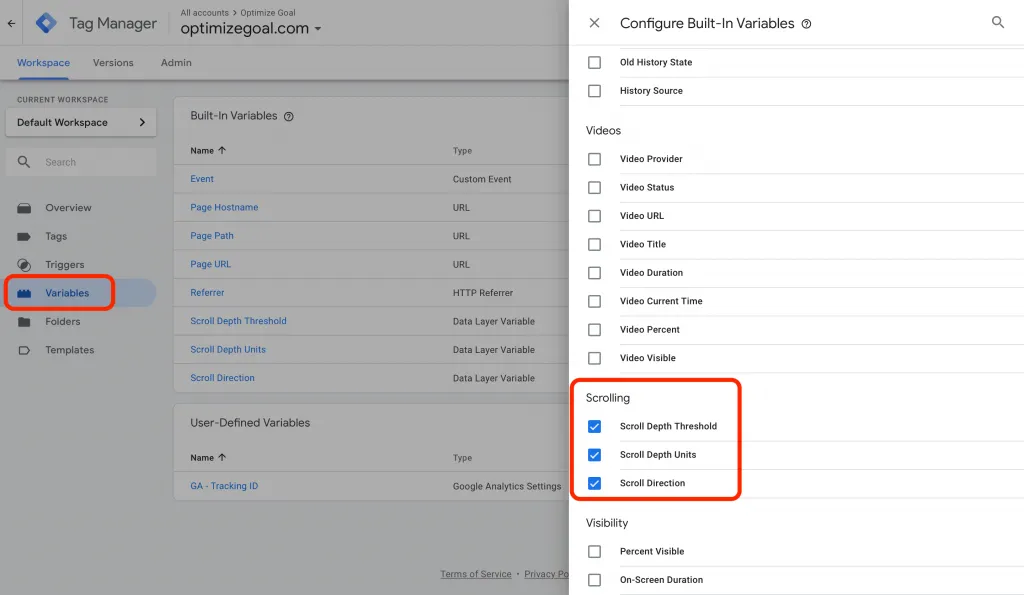Screen dimensions: 1024x595
Task: Click the Folders folder icon
Action: tap(24, 321)
